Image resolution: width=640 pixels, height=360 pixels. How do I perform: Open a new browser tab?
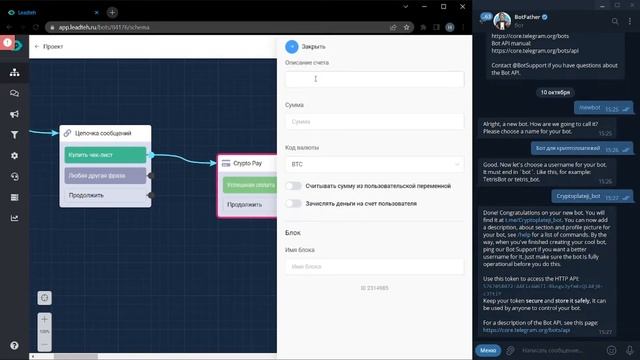click(112, 13)
